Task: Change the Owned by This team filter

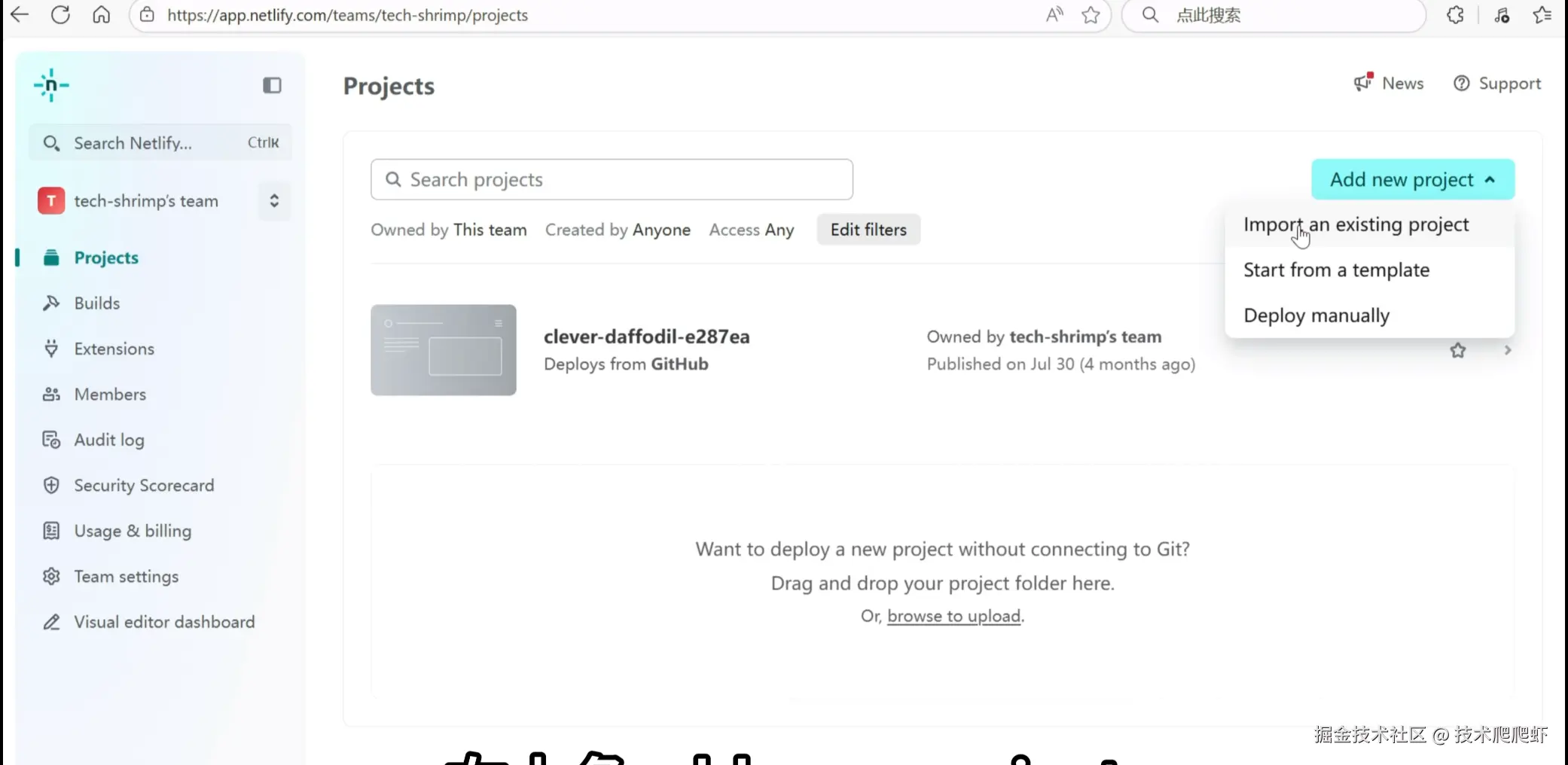Action: [449, 230]
